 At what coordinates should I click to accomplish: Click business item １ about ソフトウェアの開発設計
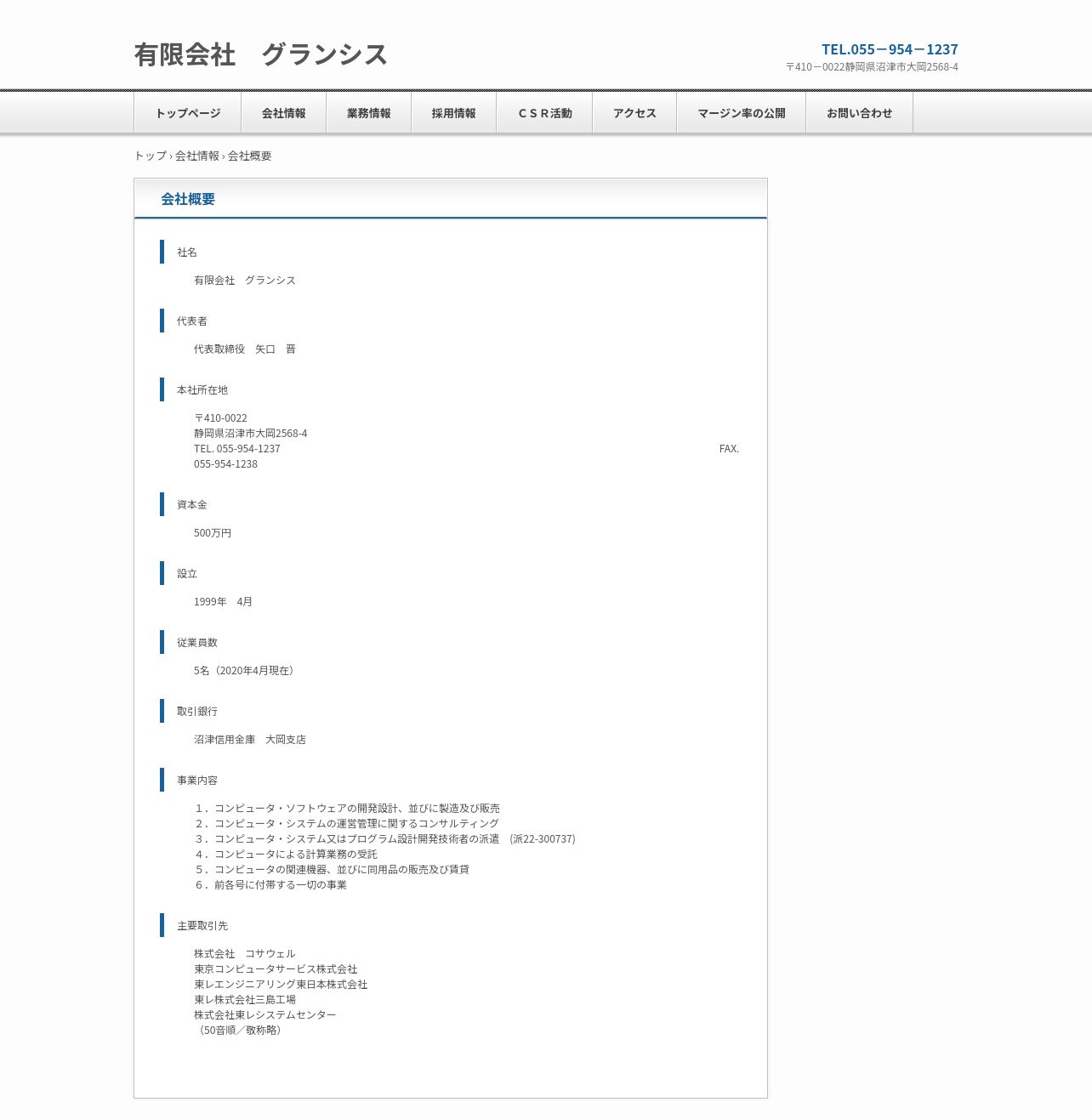[x=347, y=809]
